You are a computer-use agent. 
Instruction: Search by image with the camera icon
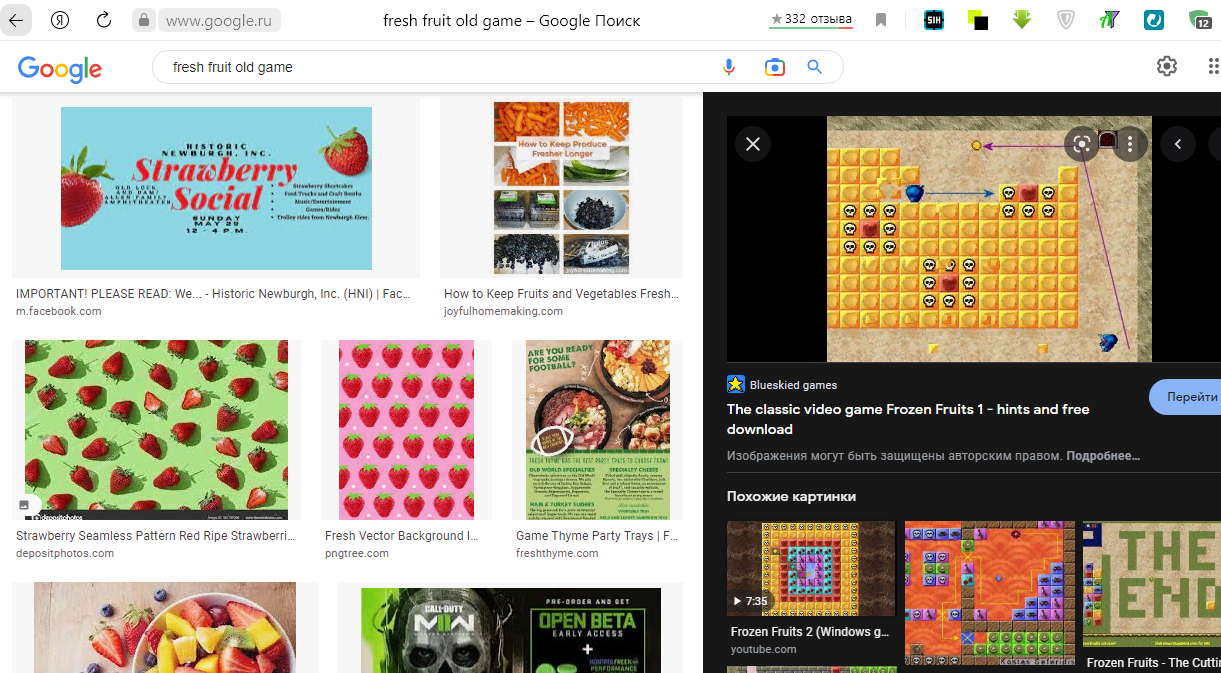[774, 67]
